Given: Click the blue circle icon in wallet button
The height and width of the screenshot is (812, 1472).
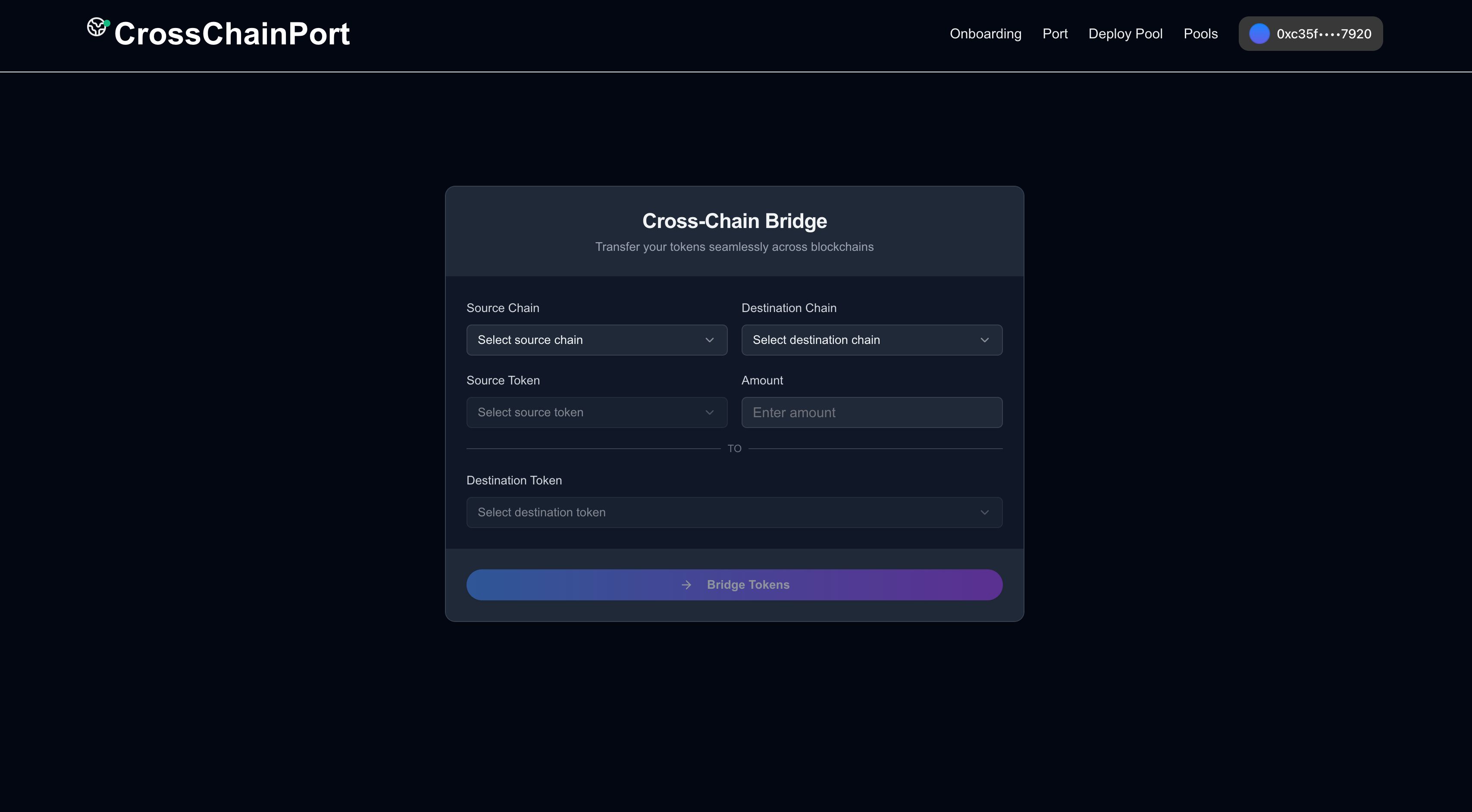Looking at the screenshot, I should tap(1259, 33).
